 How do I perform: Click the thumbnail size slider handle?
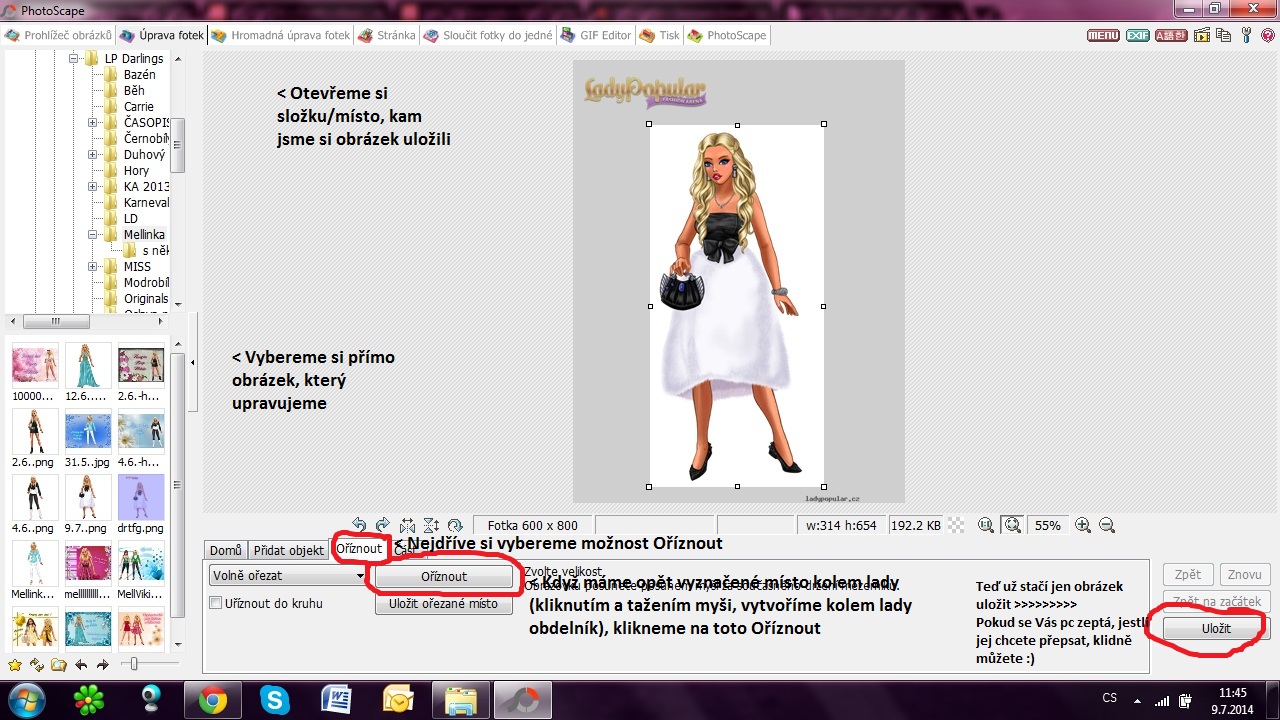135,665
